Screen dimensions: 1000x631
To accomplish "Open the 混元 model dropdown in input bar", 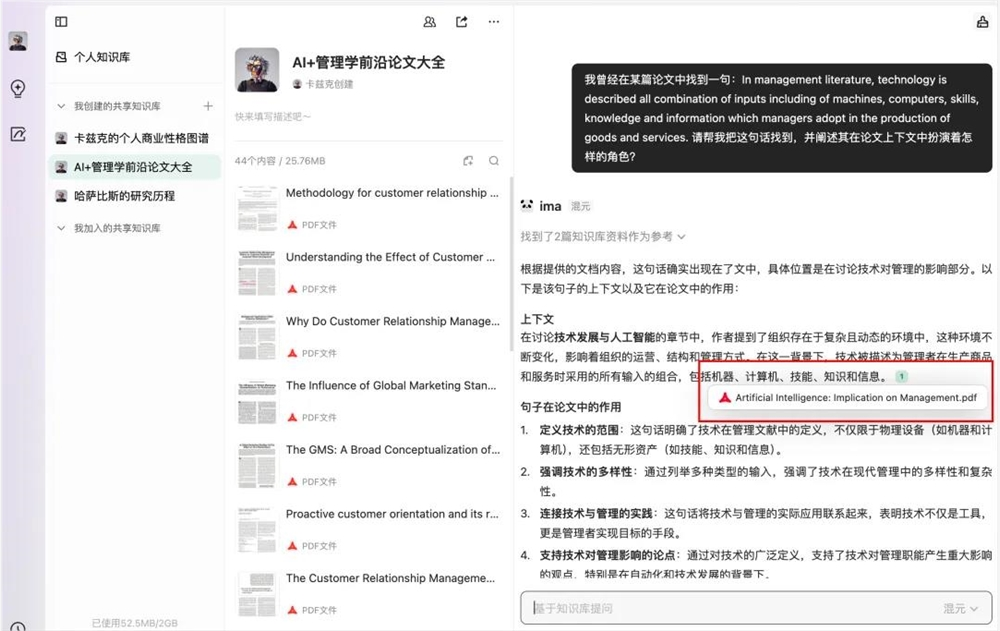I will (x=960, y=607).
